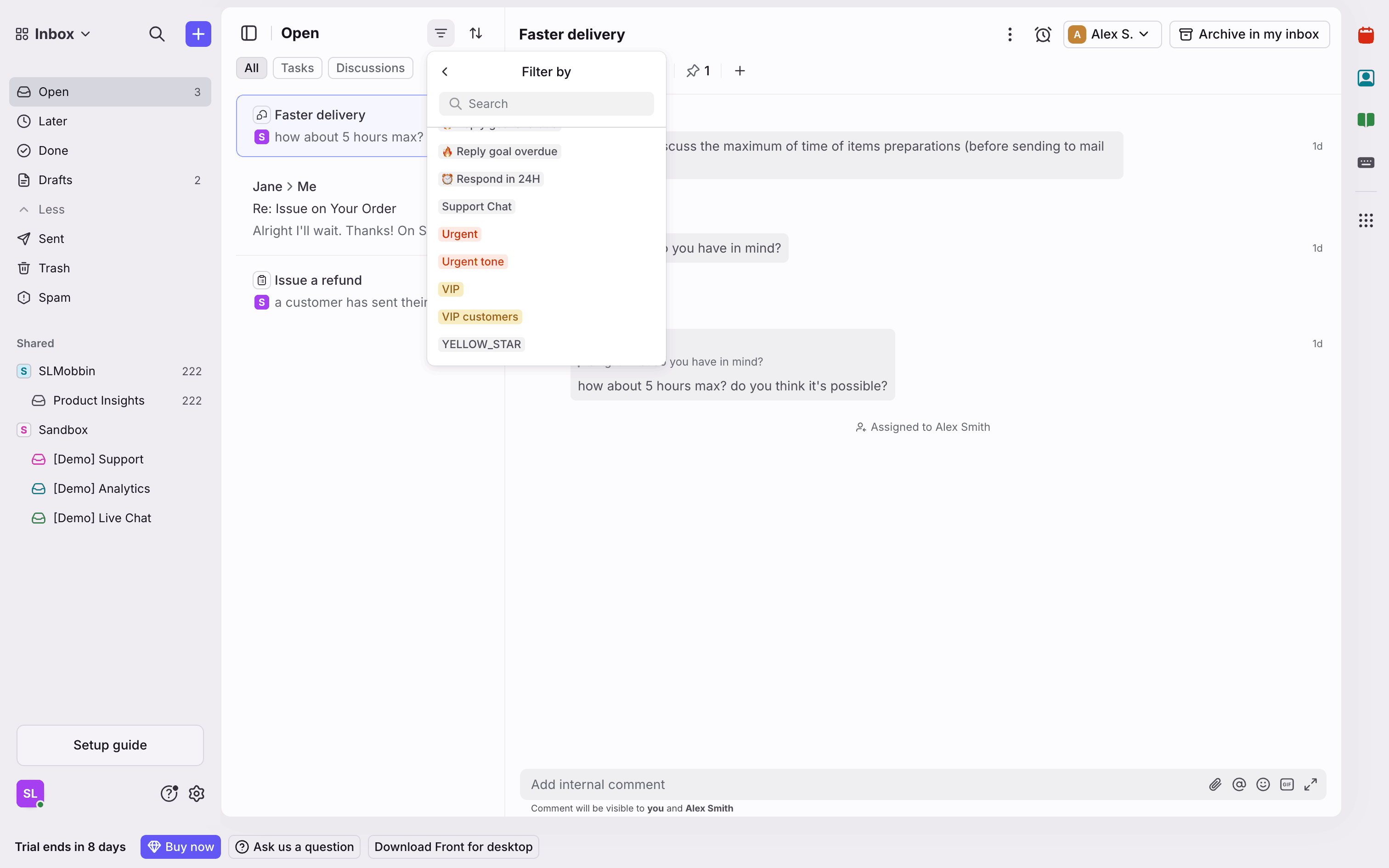Collapse the sidebar folders with Less
The width and height of the screenshot is (1389, 868).
pyautogui.click(x=51, y=209)
